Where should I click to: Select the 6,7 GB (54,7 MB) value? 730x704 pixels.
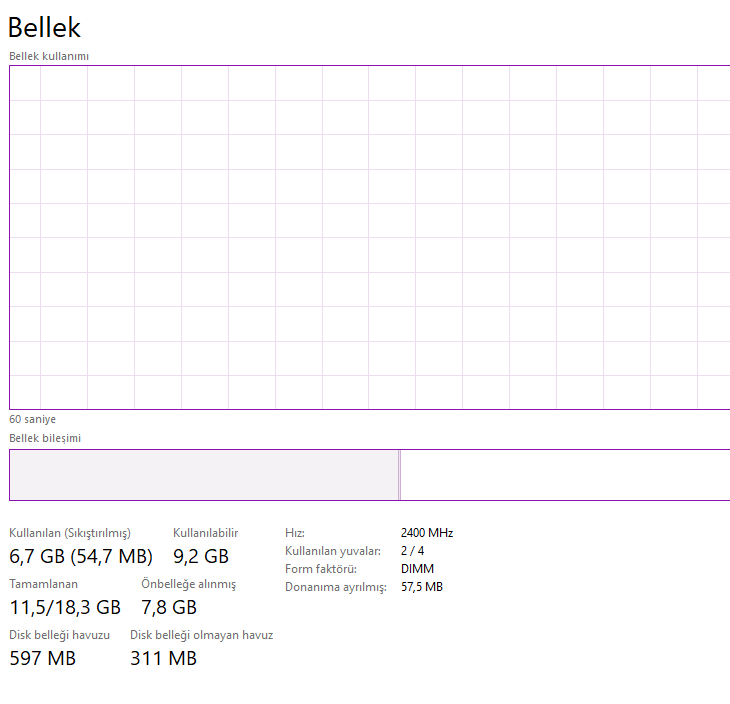click(x=81, y=556)
